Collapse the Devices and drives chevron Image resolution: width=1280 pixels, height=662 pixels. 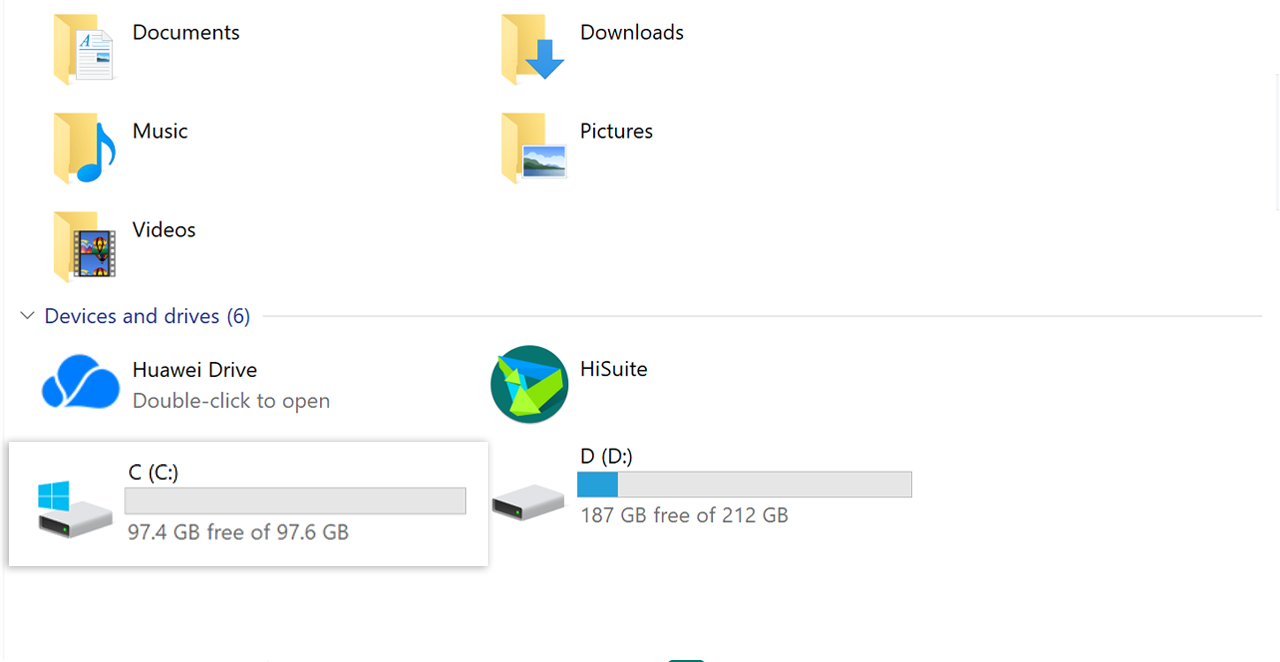coord(27,316)
